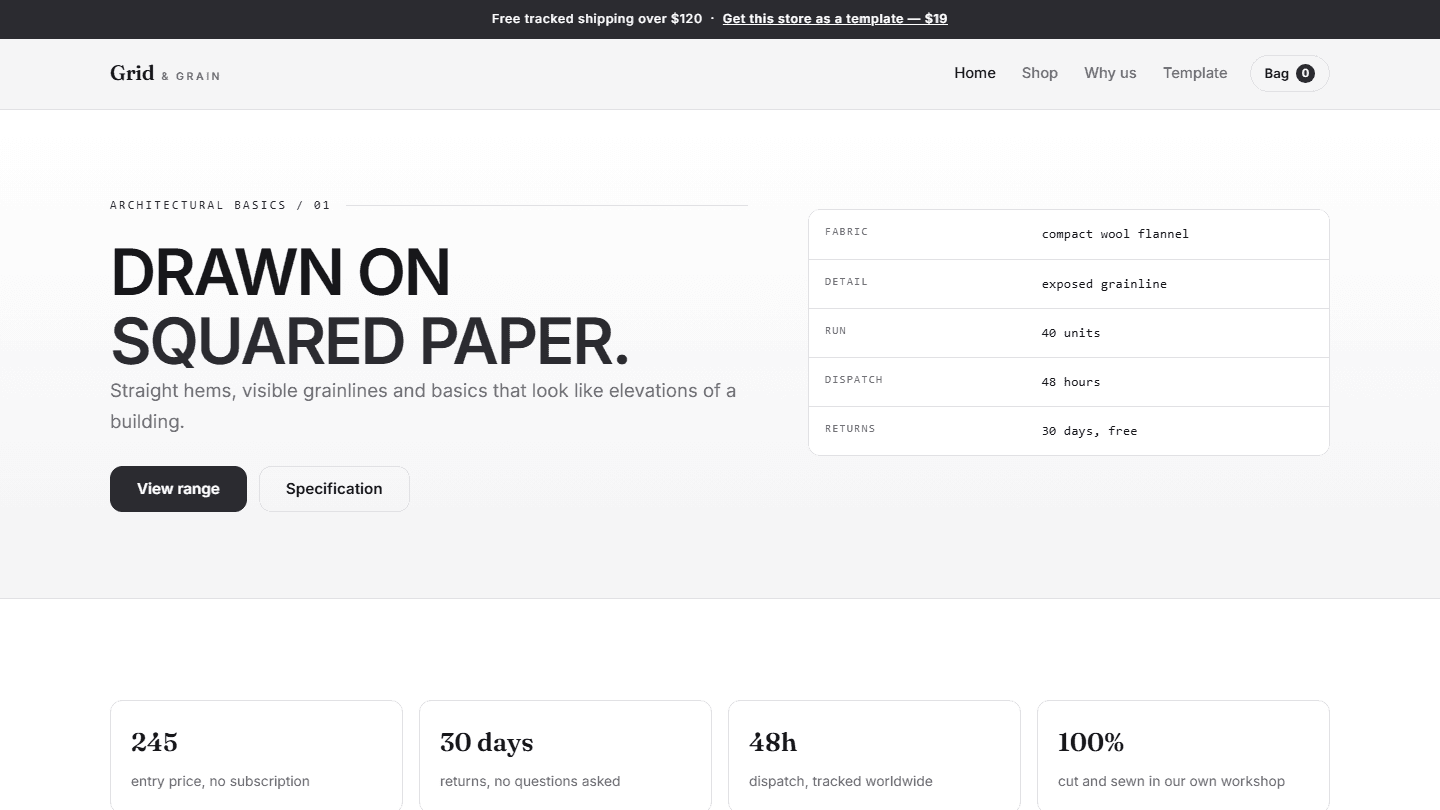This screenshot has height=810, width=1440.
Task: Click the '245' stat figure
Action: pos(154,742)
